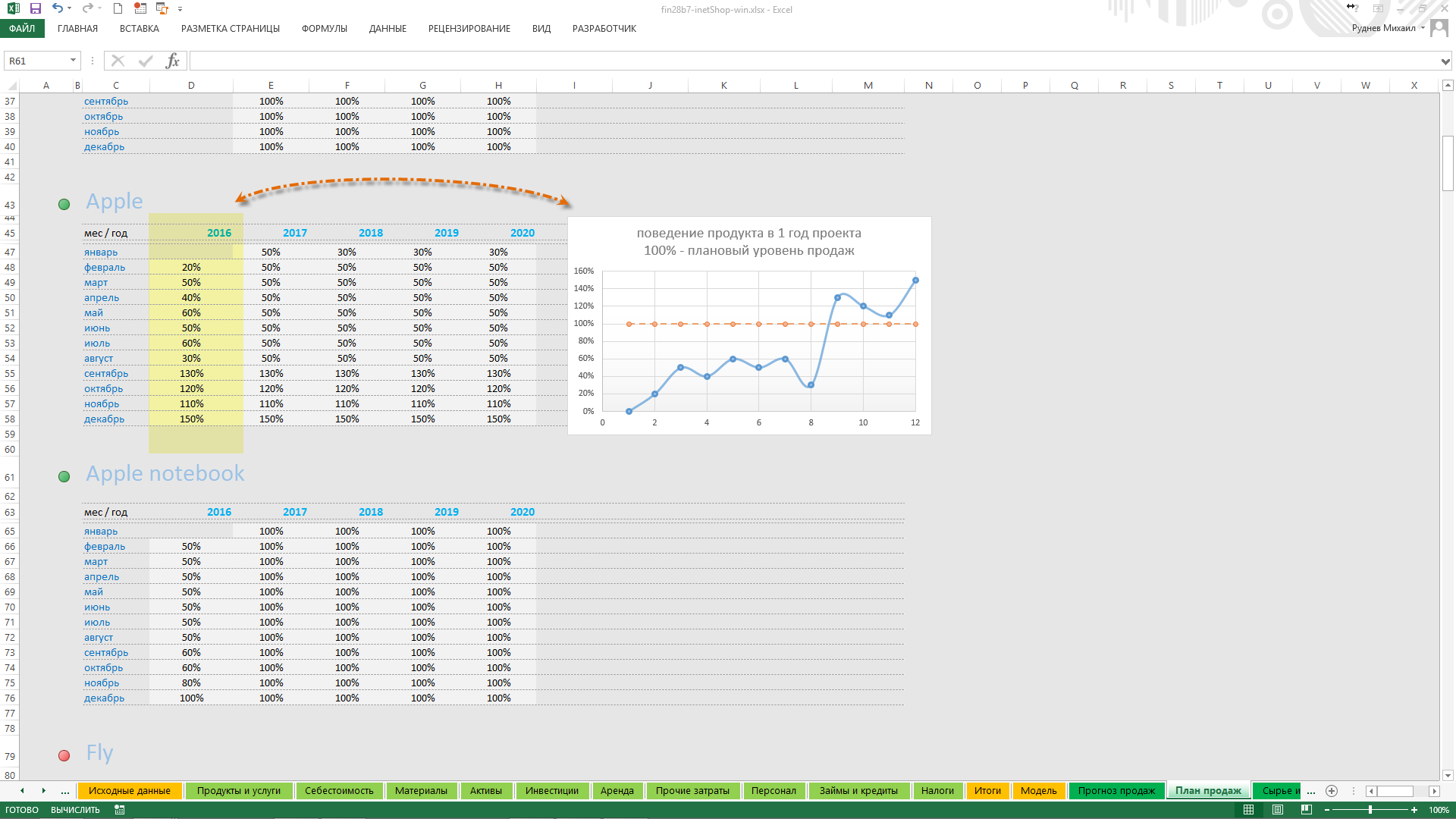
Task: Switch to Прогноз продаж sheet
Action: click(x=1116, y=791)
